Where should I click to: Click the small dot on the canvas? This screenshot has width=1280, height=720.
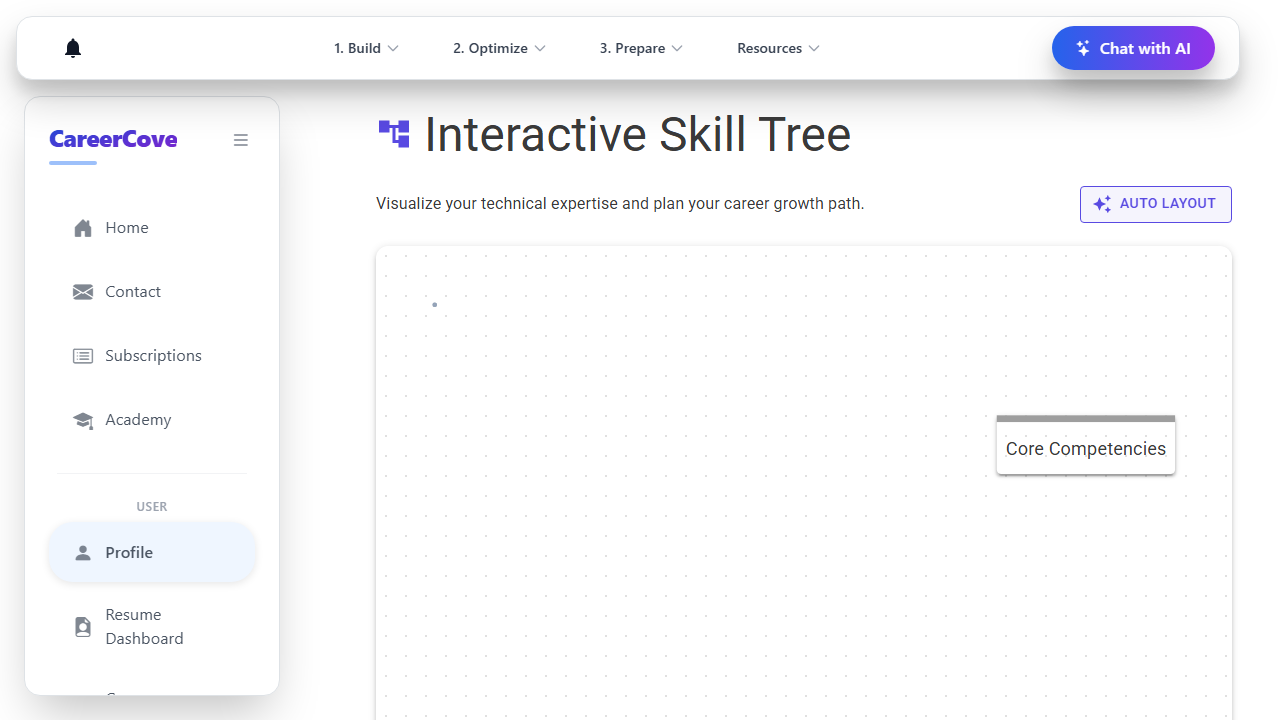point(434,304)
